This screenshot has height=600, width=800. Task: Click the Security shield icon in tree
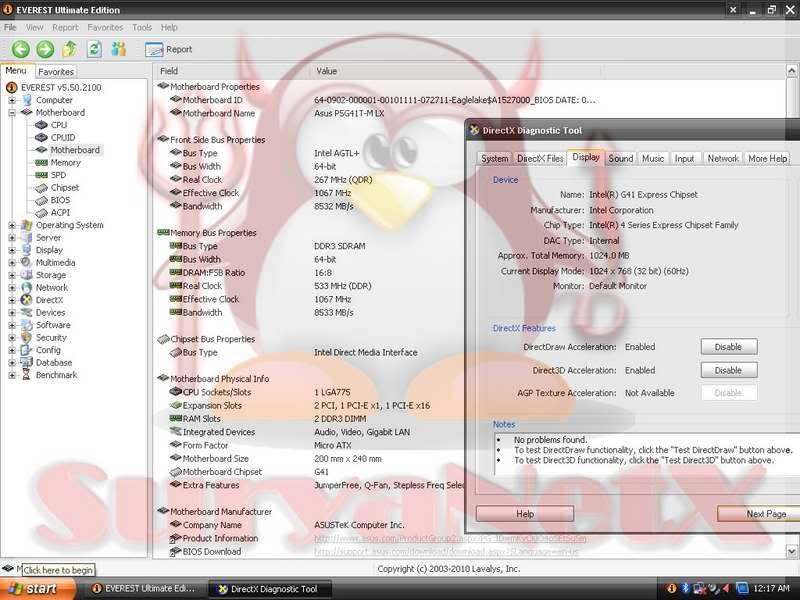(x=27, y=338)
